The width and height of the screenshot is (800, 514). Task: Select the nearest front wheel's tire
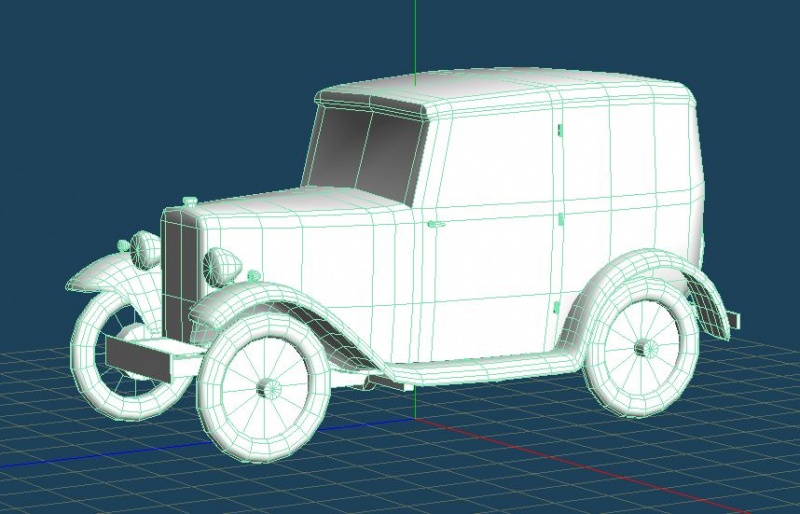pyautogui.click(x=264, y=386)
